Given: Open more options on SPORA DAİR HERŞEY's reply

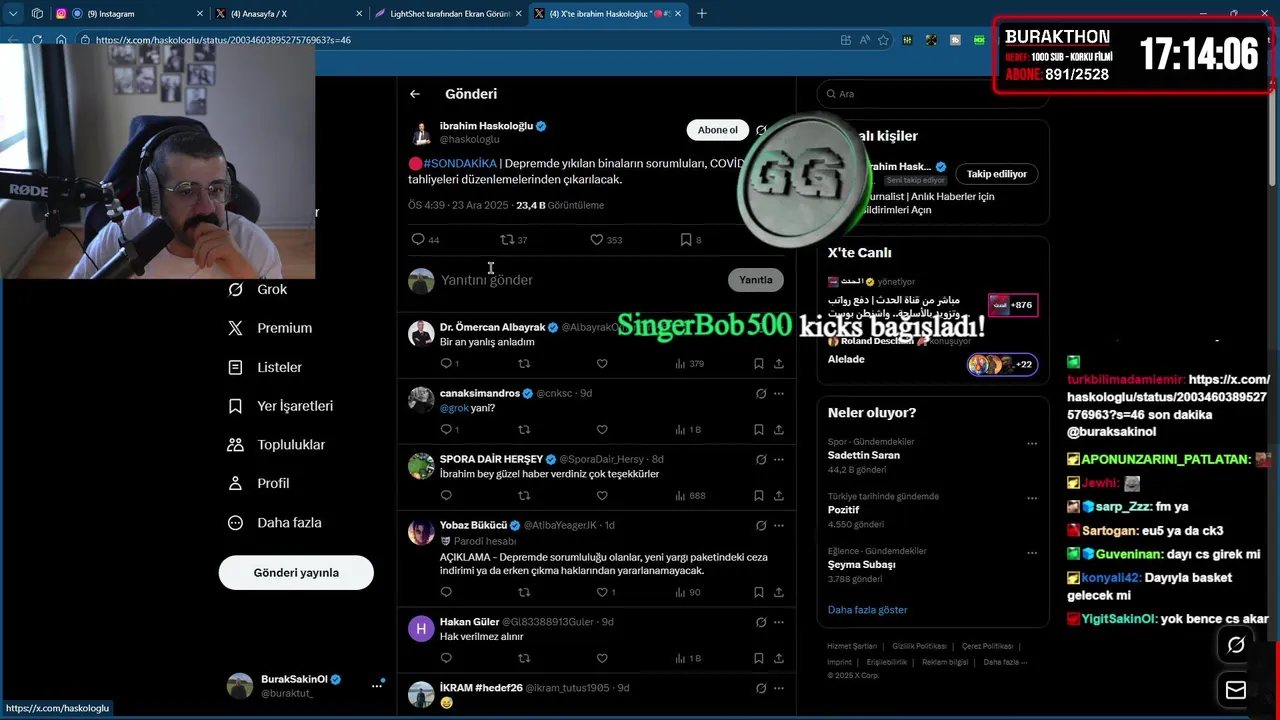Looking at the screenshot, I should [778, 460].
